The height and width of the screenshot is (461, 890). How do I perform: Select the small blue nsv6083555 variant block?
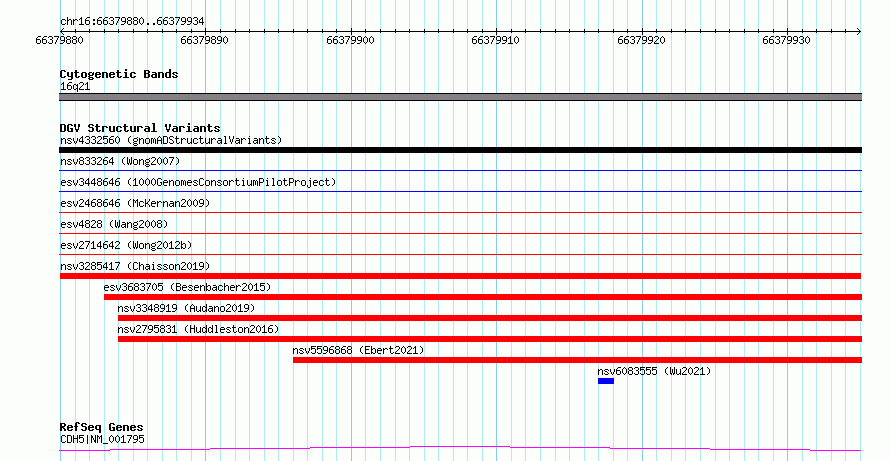[x=606, y=381]
